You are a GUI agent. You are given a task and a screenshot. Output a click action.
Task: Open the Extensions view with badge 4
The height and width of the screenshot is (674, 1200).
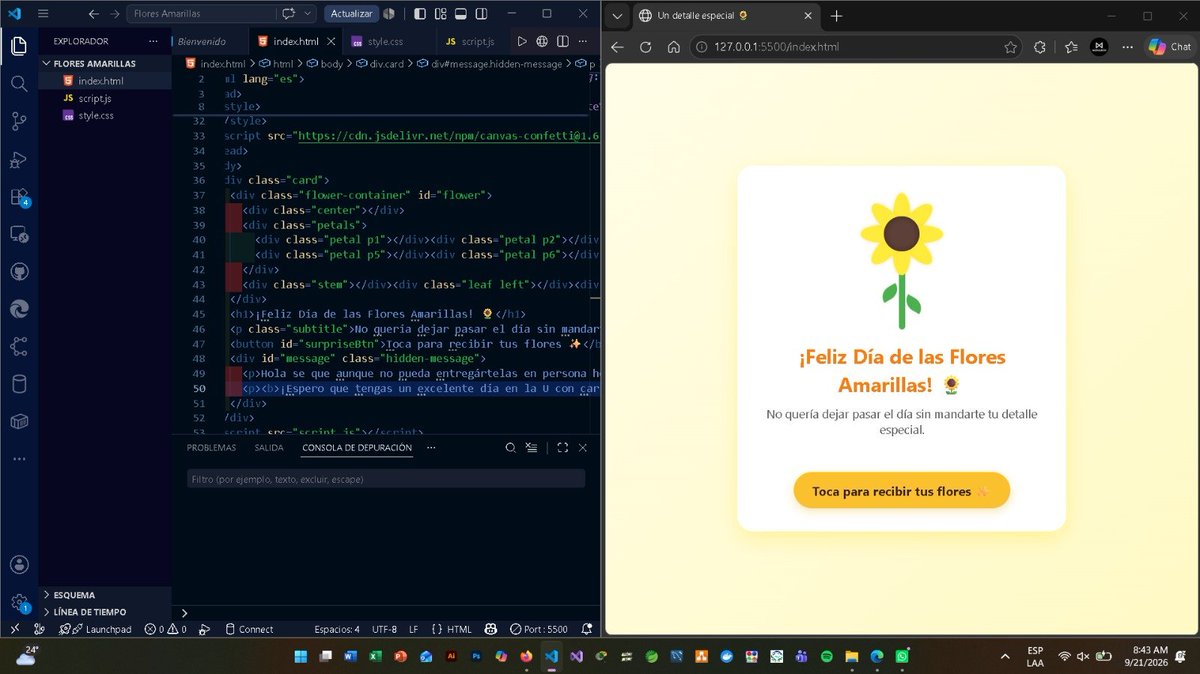coord(18,197)
